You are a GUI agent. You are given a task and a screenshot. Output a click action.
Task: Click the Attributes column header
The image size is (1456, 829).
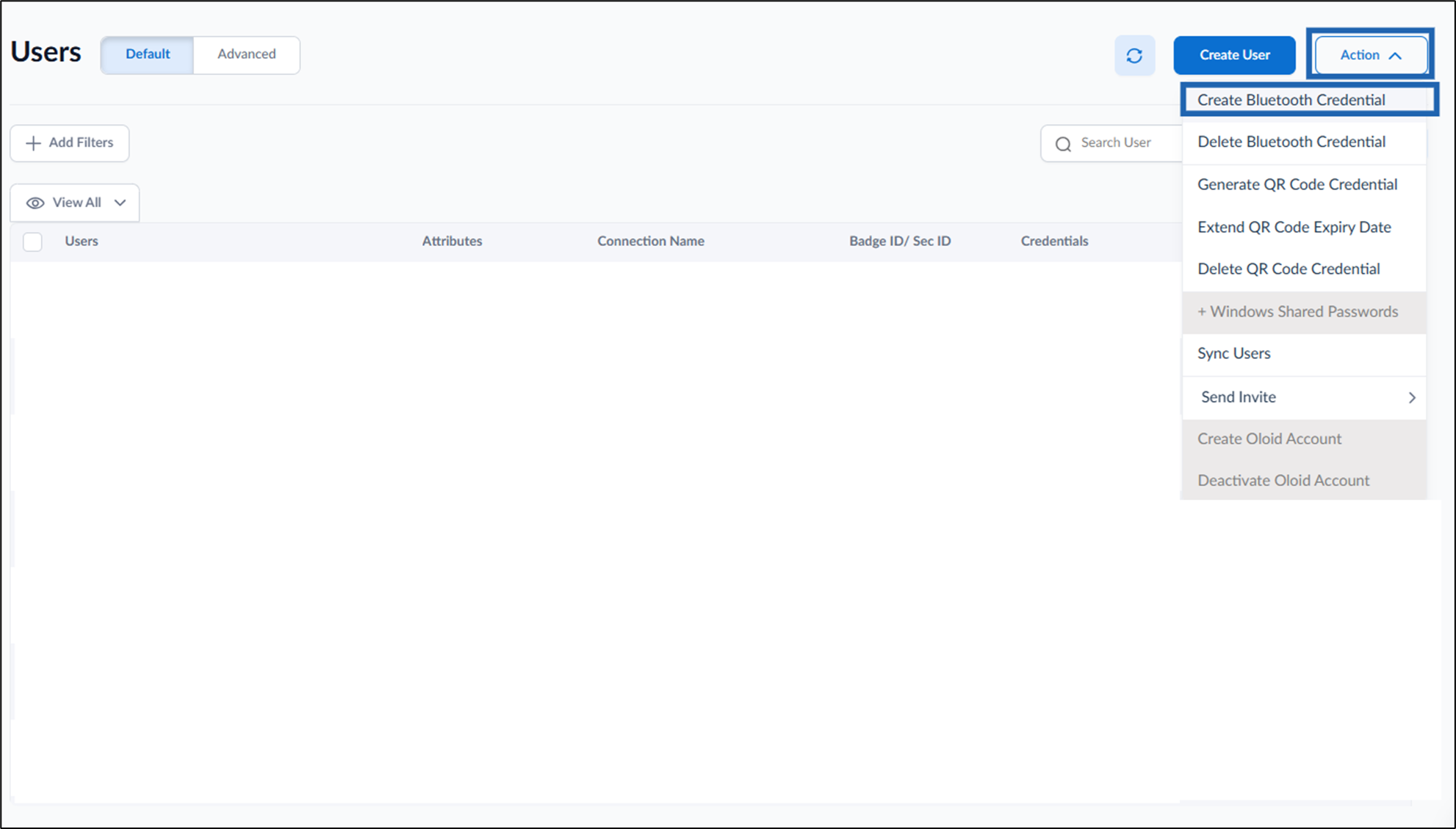pyautogui.click(x=452, y=242)
